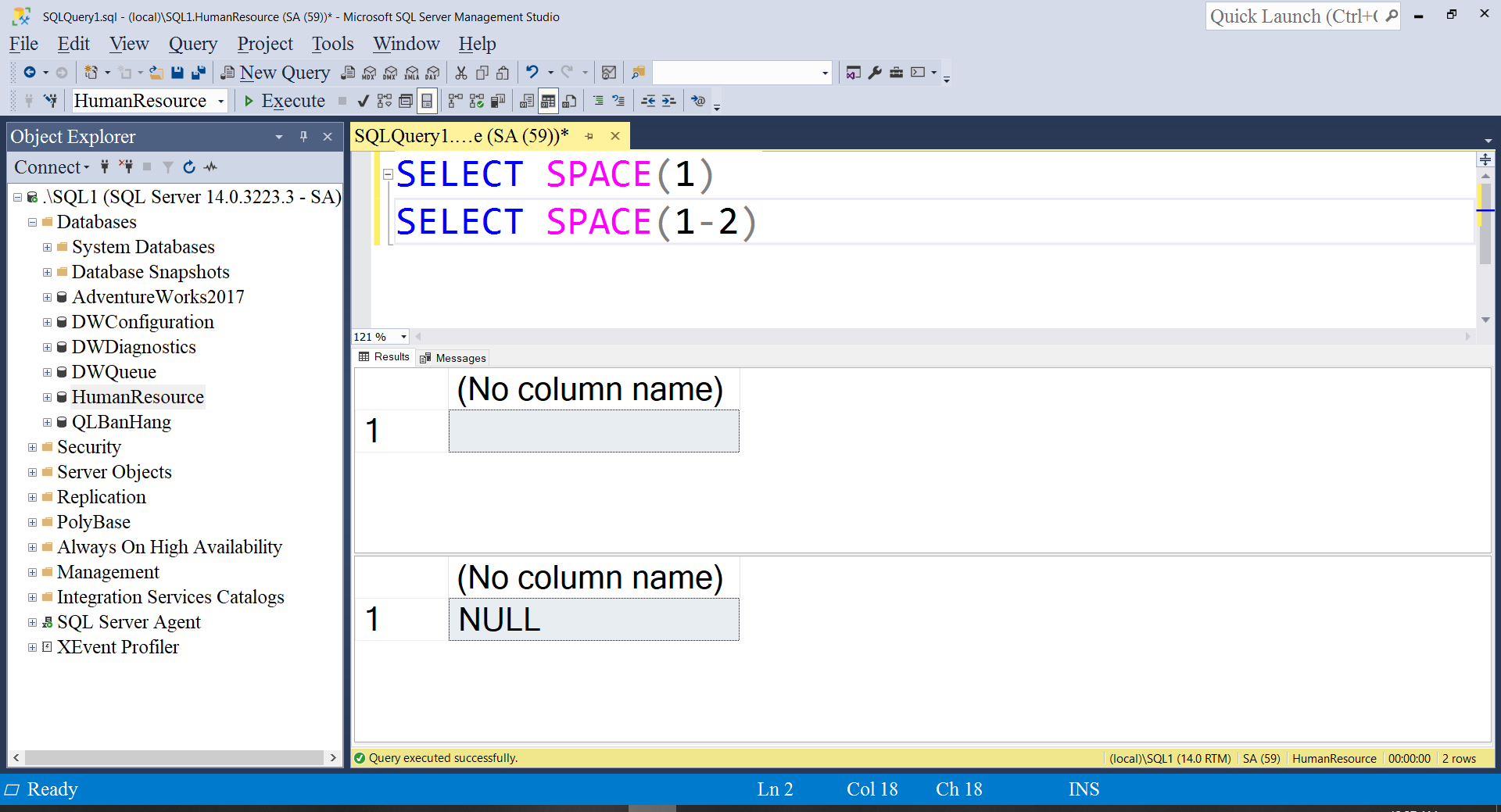Switch to the Results tab
1501x812 pixels.
click(x=384, y=357)
